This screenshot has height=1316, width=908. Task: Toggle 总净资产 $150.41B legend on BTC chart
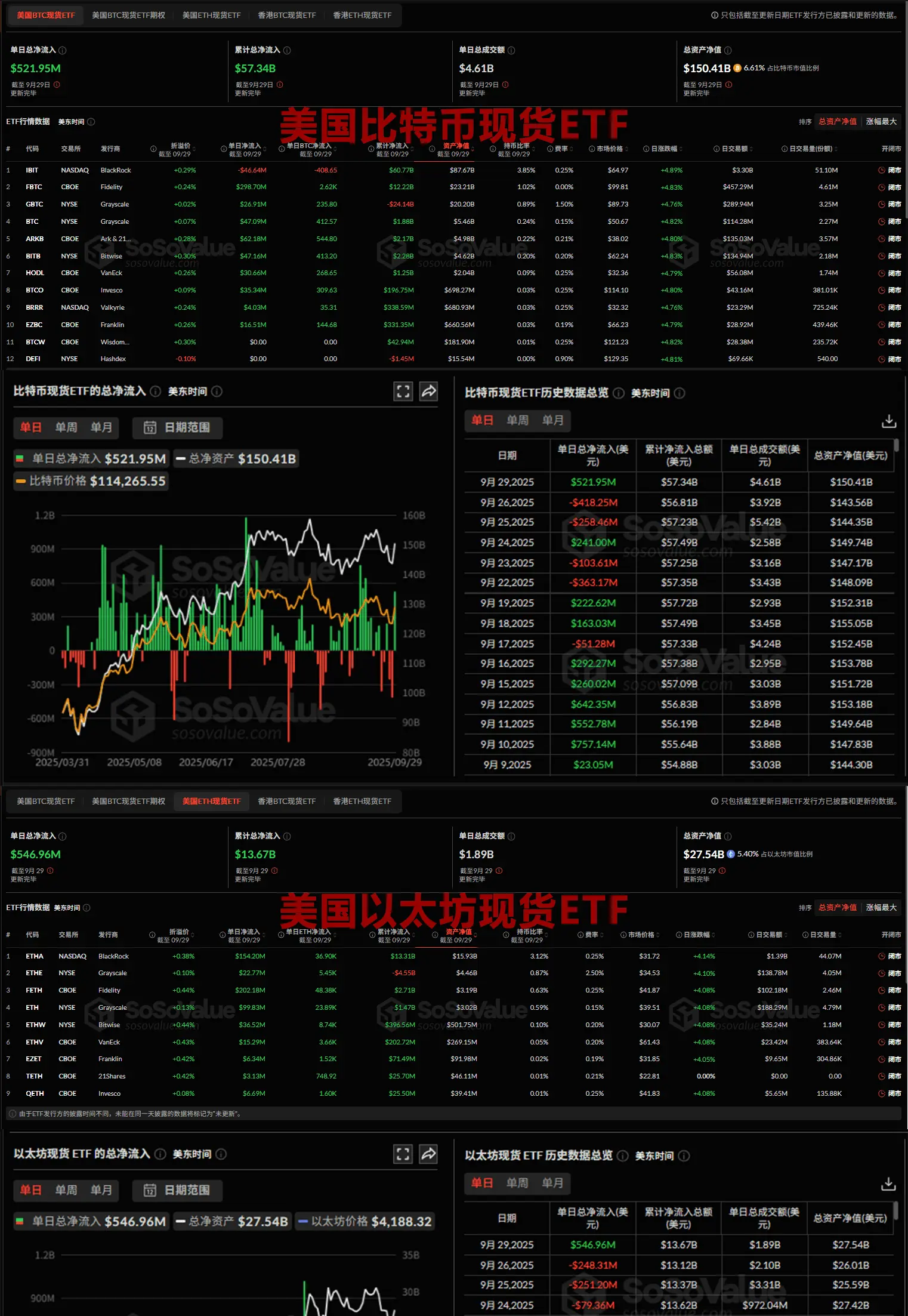click(x=236, y=458)
